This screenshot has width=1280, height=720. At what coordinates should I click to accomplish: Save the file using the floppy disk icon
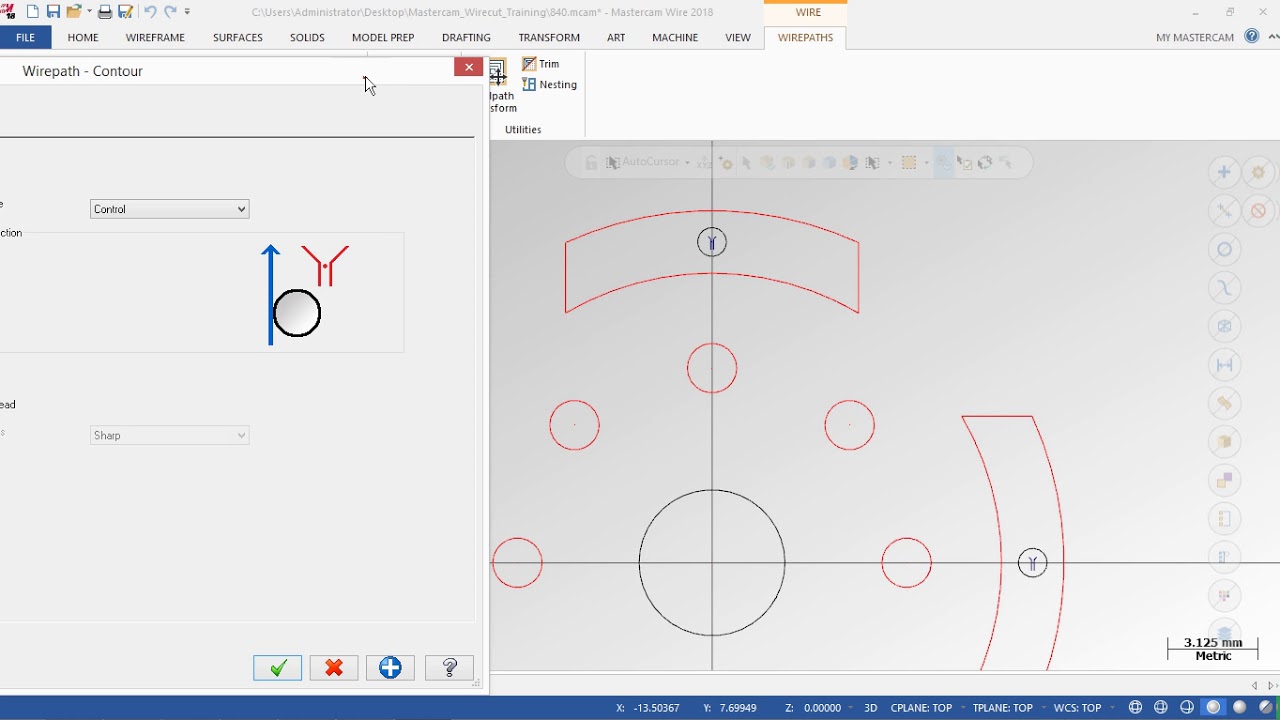coord(53,12)
